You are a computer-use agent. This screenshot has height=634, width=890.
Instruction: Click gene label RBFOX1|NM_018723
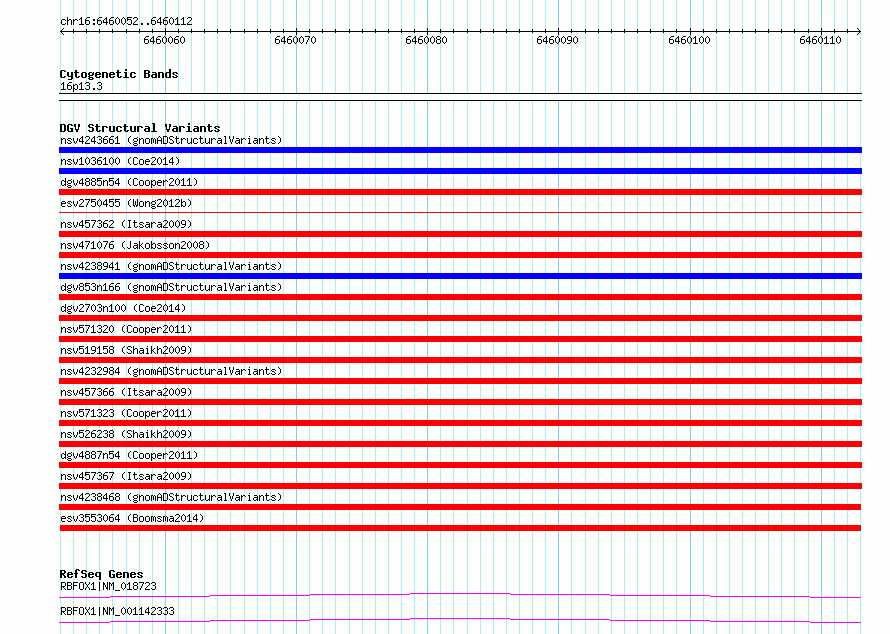(x=108, y=586)
